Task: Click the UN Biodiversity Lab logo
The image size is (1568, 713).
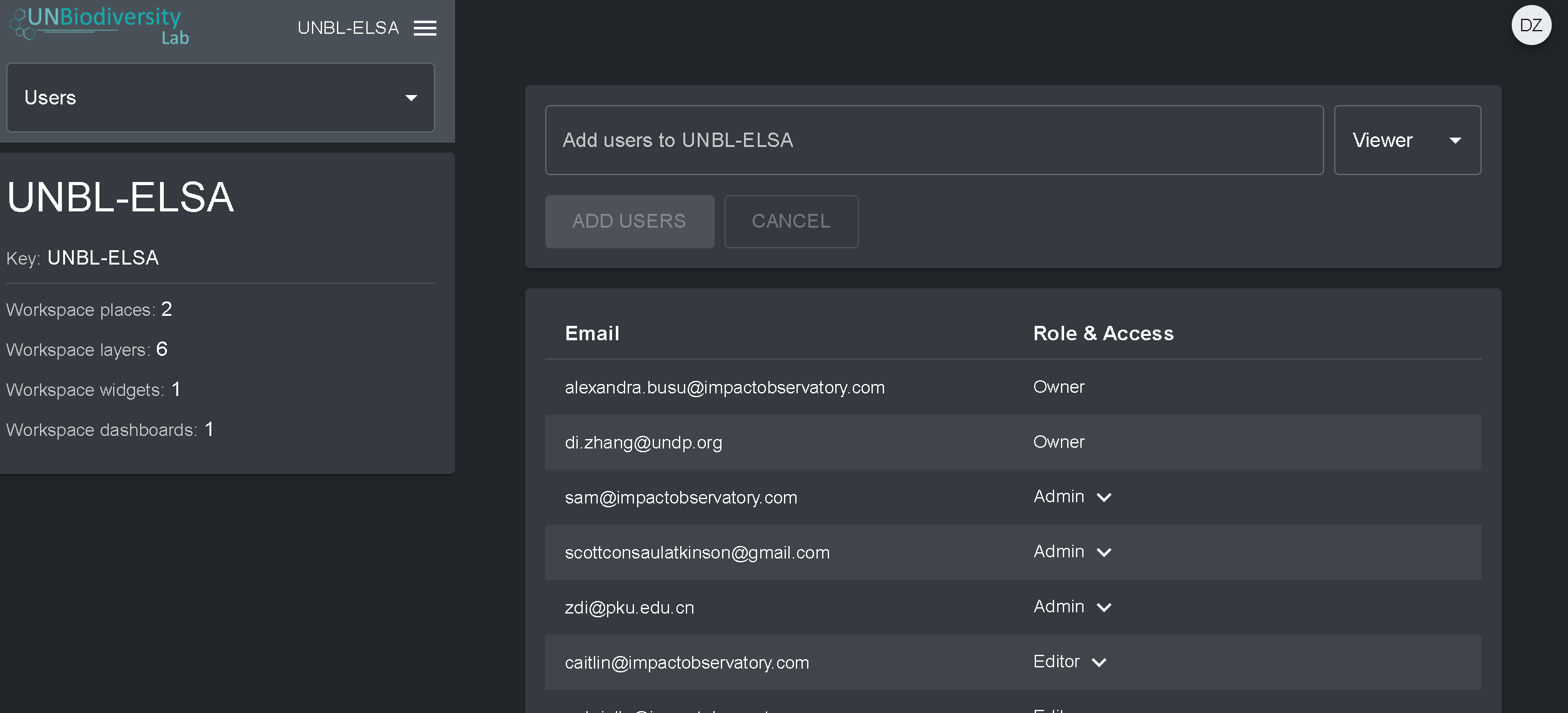Action: click(100, 25)
